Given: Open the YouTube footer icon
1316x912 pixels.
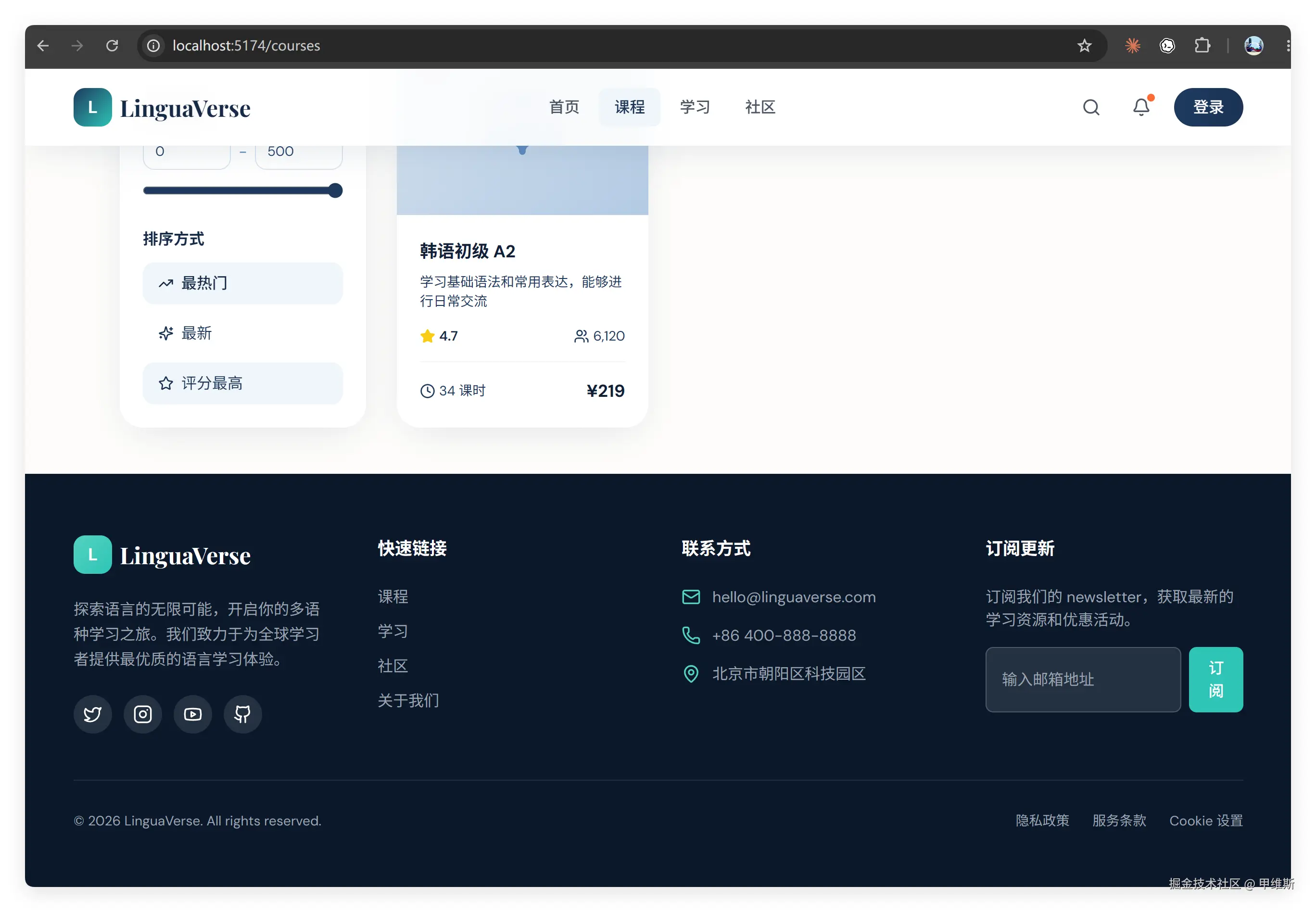Looking at the screenshot, I should [x=192, y=714].
